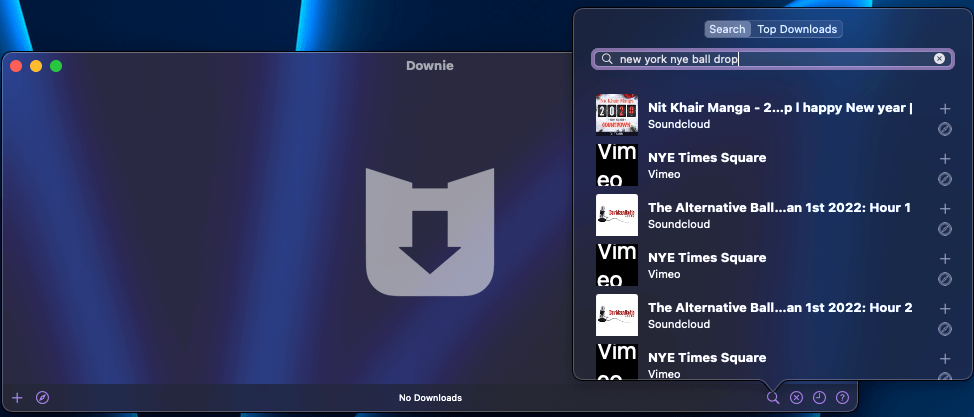
Task: Add the NYE Times Square result below Hour 2
Action: pyautogui.click(x=945, y=359)
